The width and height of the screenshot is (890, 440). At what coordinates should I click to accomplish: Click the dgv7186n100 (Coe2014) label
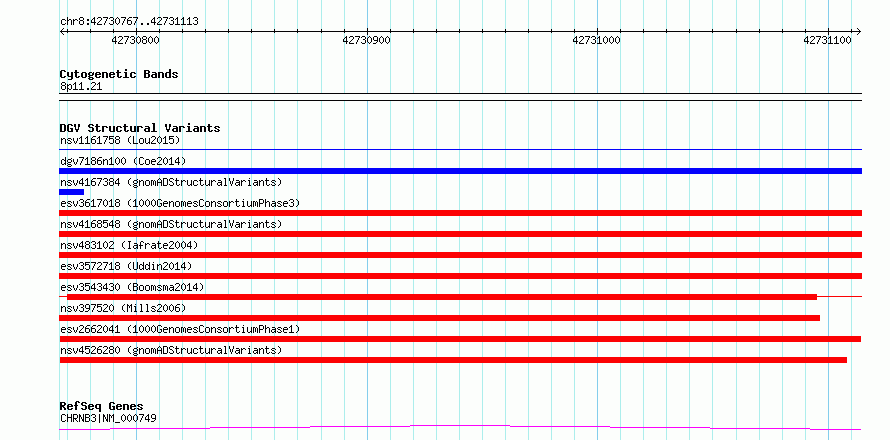pyautogui.click(x=123, y=161)
